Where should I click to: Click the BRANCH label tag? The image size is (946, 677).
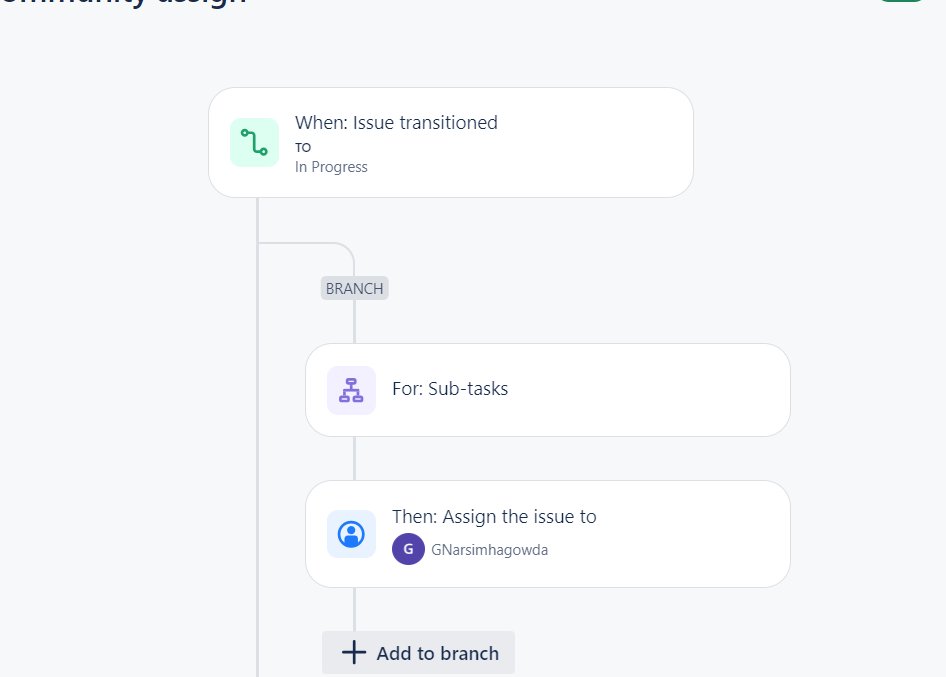(x=354, y=288)
